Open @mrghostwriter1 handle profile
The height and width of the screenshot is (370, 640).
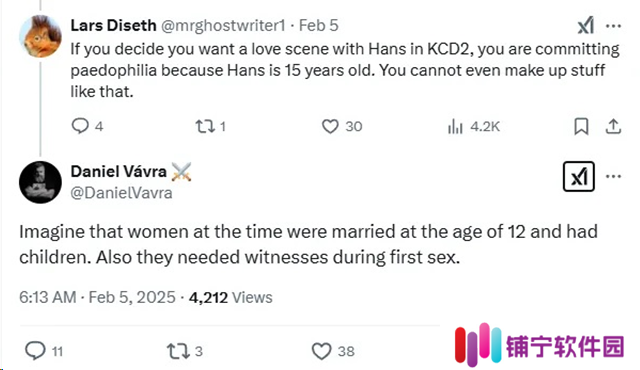[x=223, y=26]
